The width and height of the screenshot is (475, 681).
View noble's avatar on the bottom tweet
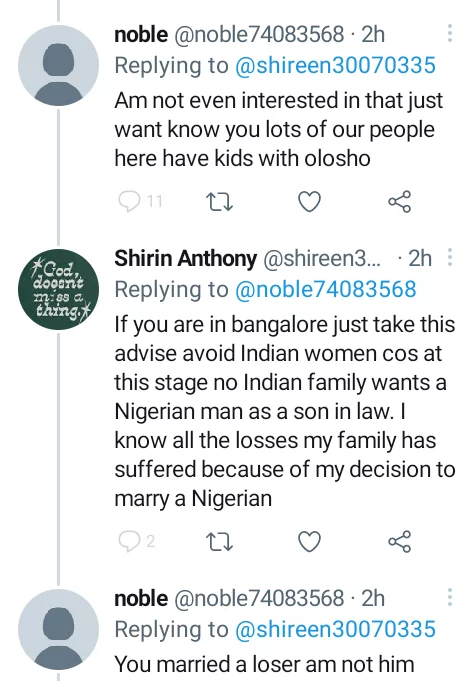point(59,629)
